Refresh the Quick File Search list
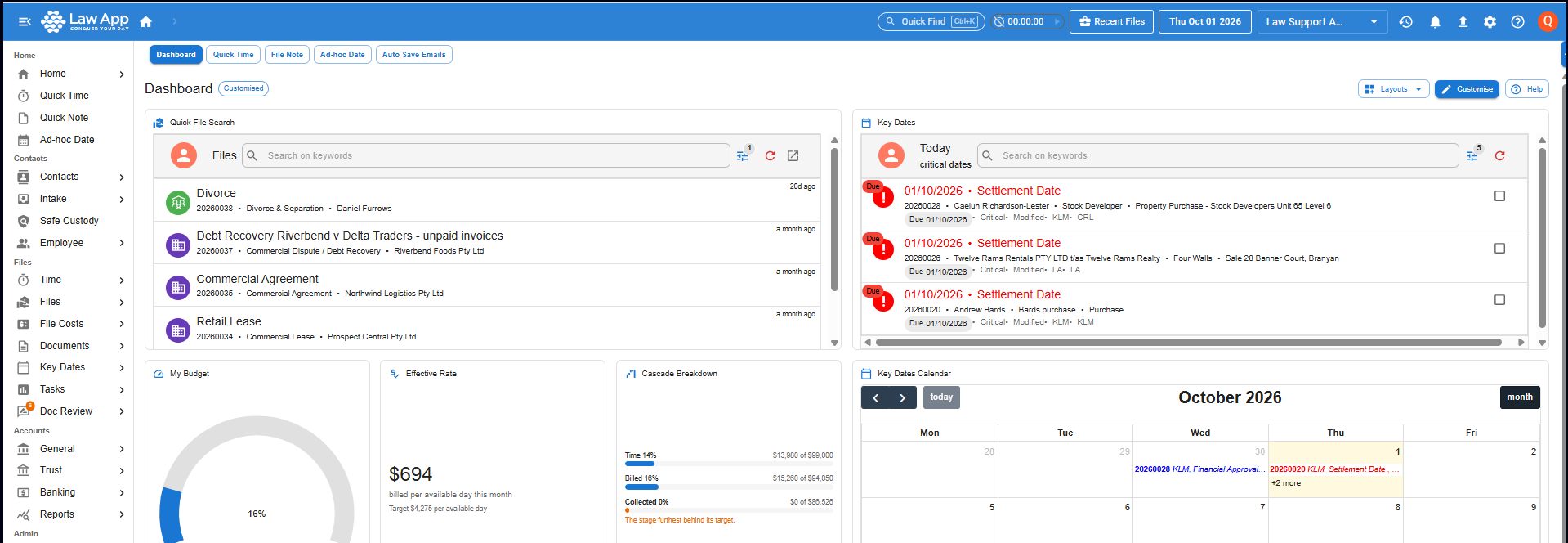The height and width of the screenshot is (543, 1568). pos(770,155)
